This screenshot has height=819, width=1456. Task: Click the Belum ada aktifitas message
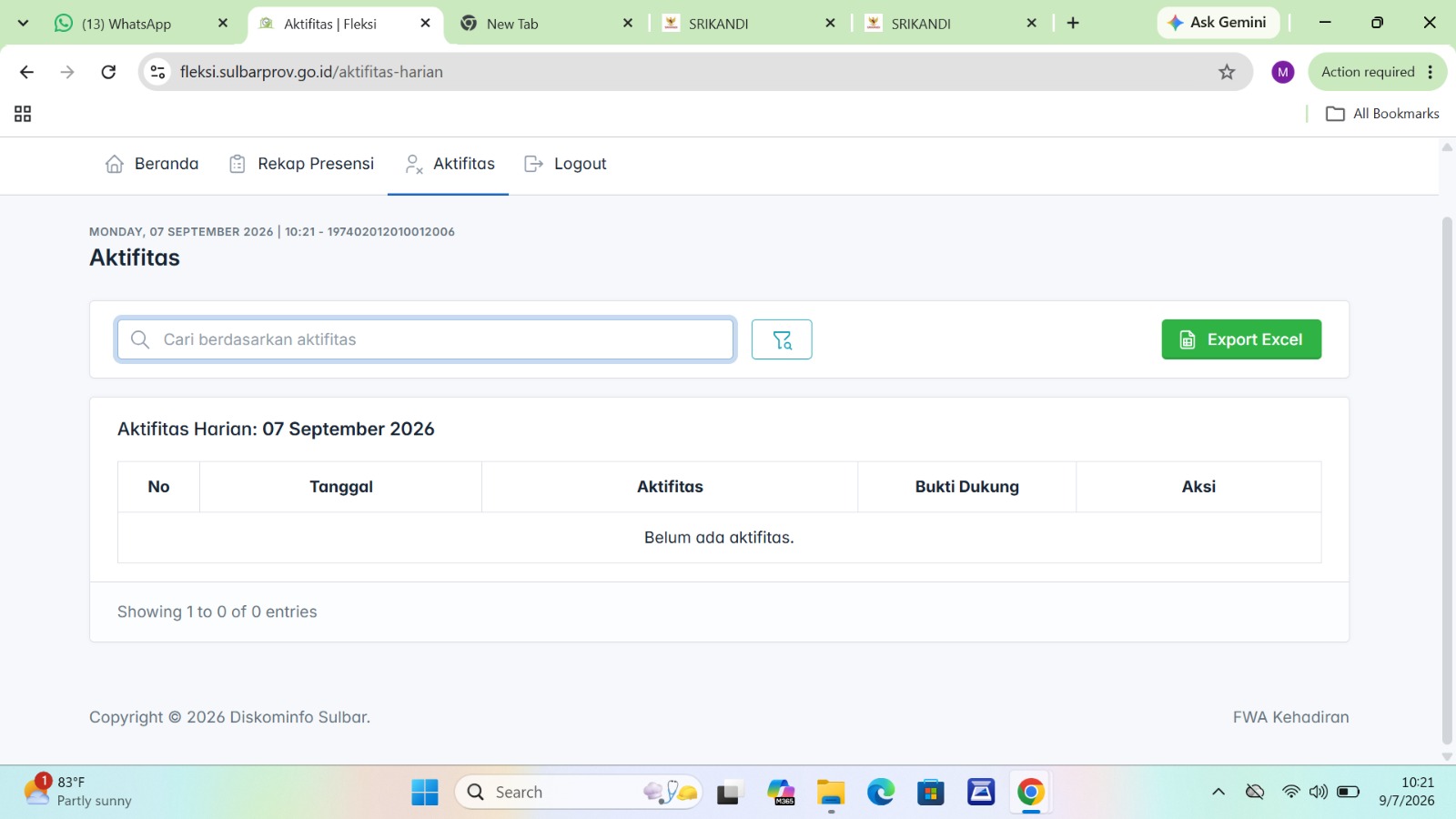[x=719, y=538]
